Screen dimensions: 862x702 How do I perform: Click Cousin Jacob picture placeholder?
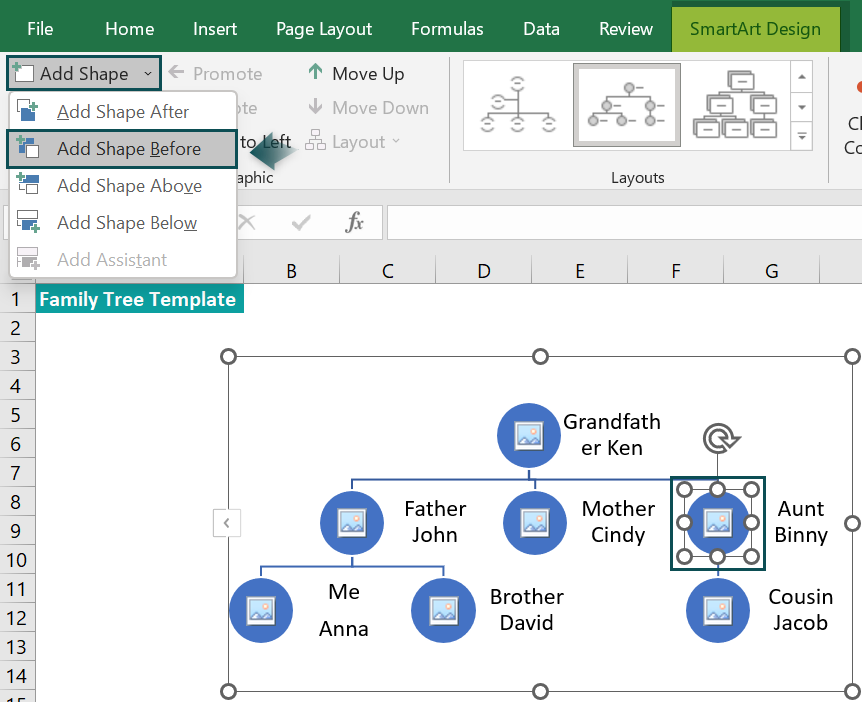(x=717, y=610)
